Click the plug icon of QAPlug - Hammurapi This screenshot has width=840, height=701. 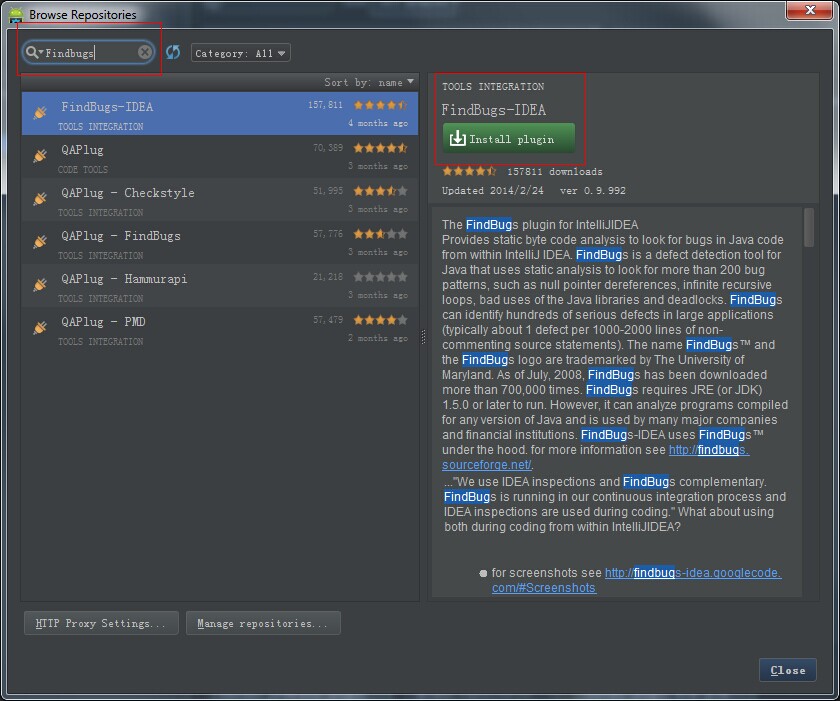40,284
